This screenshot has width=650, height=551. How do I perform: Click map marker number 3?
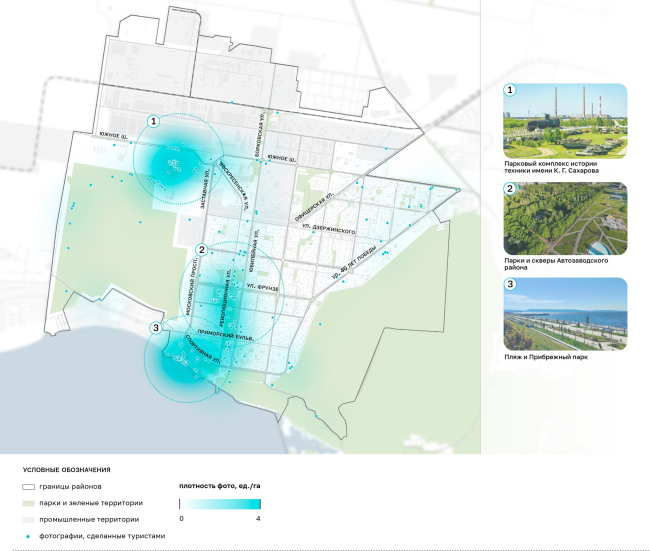point(154,327)
